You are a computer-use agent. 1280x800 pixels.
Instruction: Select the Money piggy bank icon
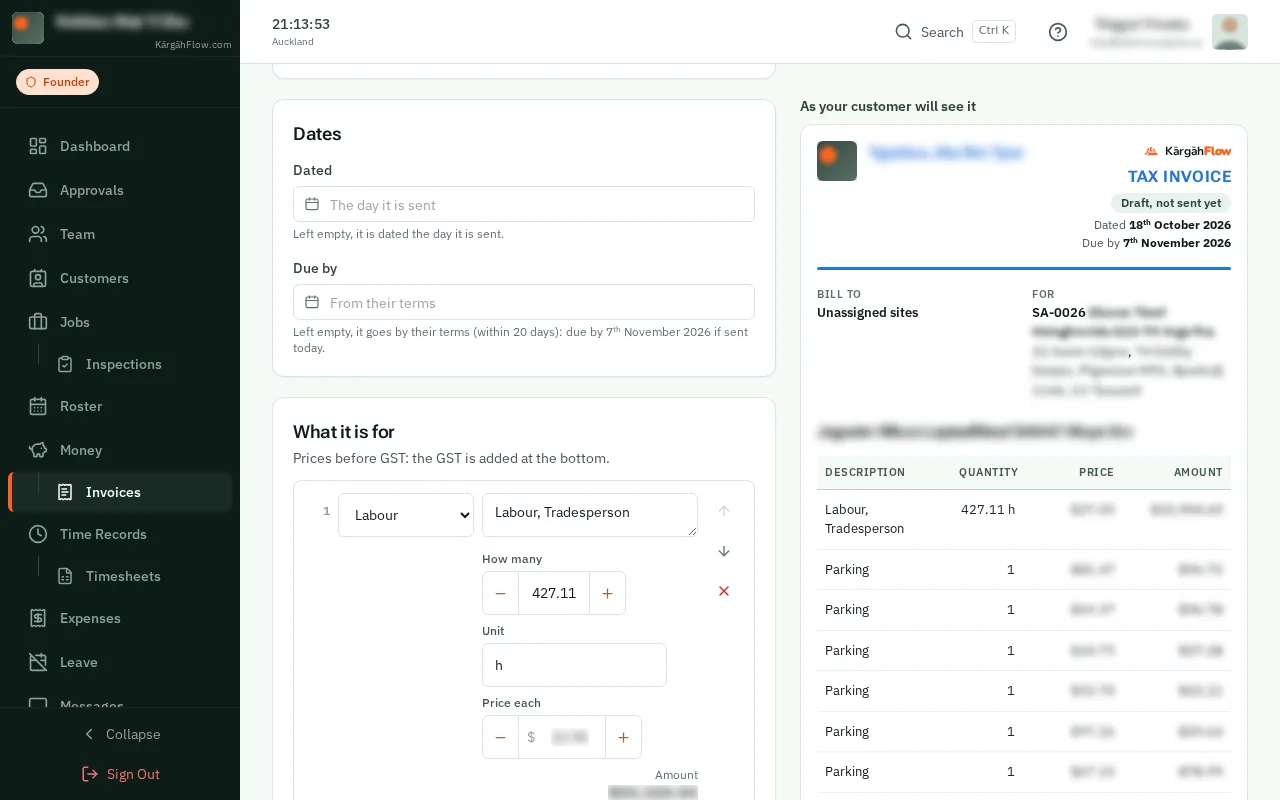pos(38,450)
